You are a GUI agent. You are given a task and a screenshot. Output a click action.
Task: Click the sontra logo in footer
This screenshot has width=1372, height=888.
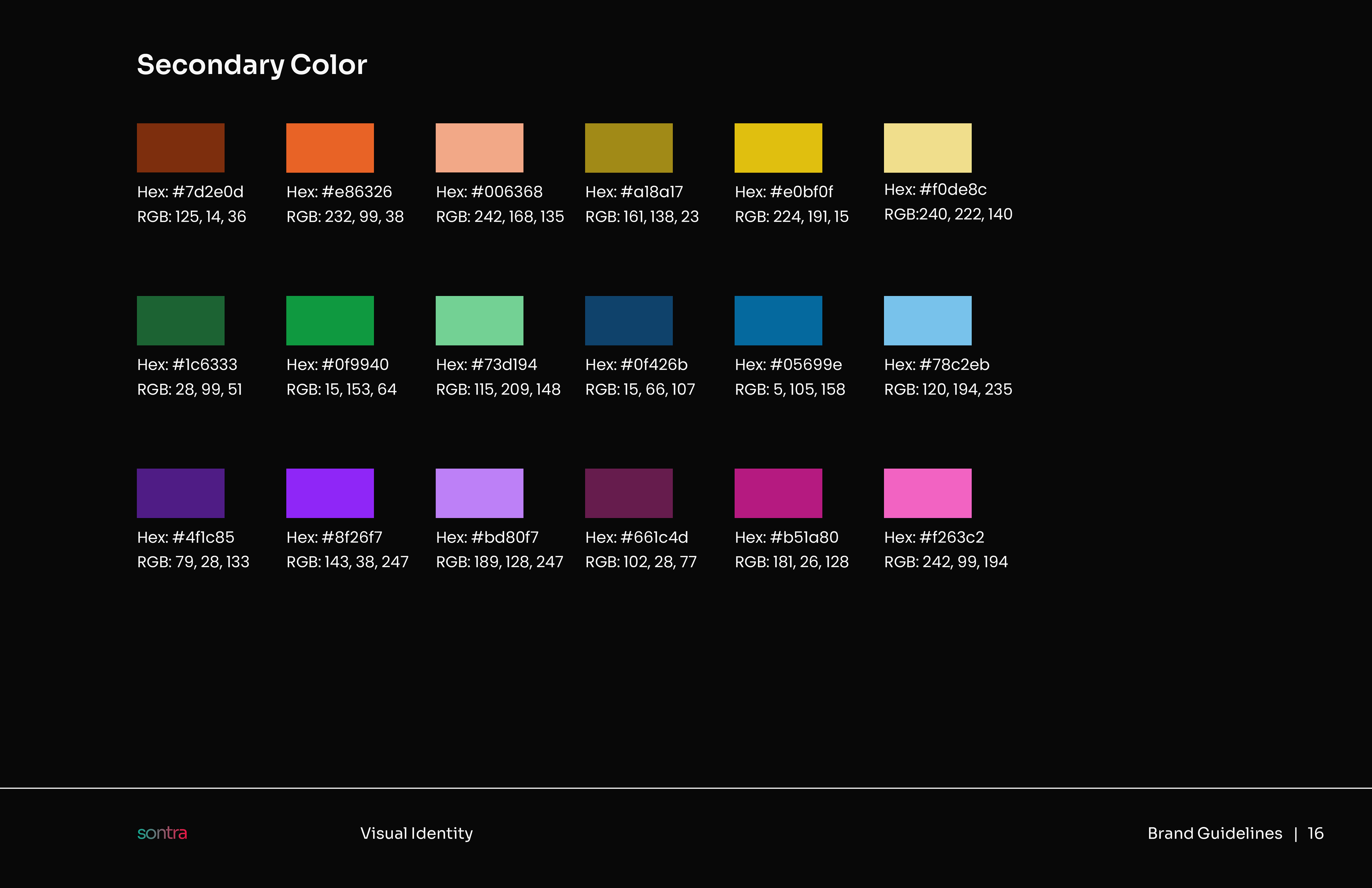(162, 833)
